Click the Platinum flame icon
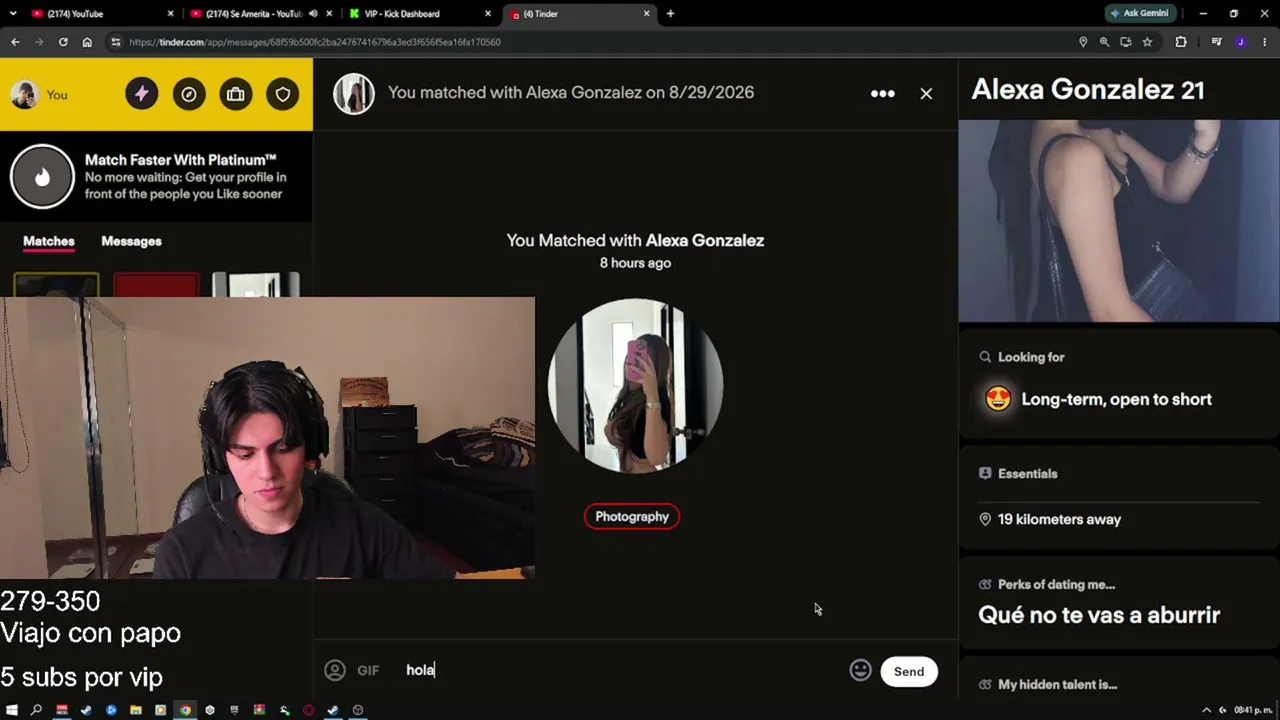 point(42,177)
